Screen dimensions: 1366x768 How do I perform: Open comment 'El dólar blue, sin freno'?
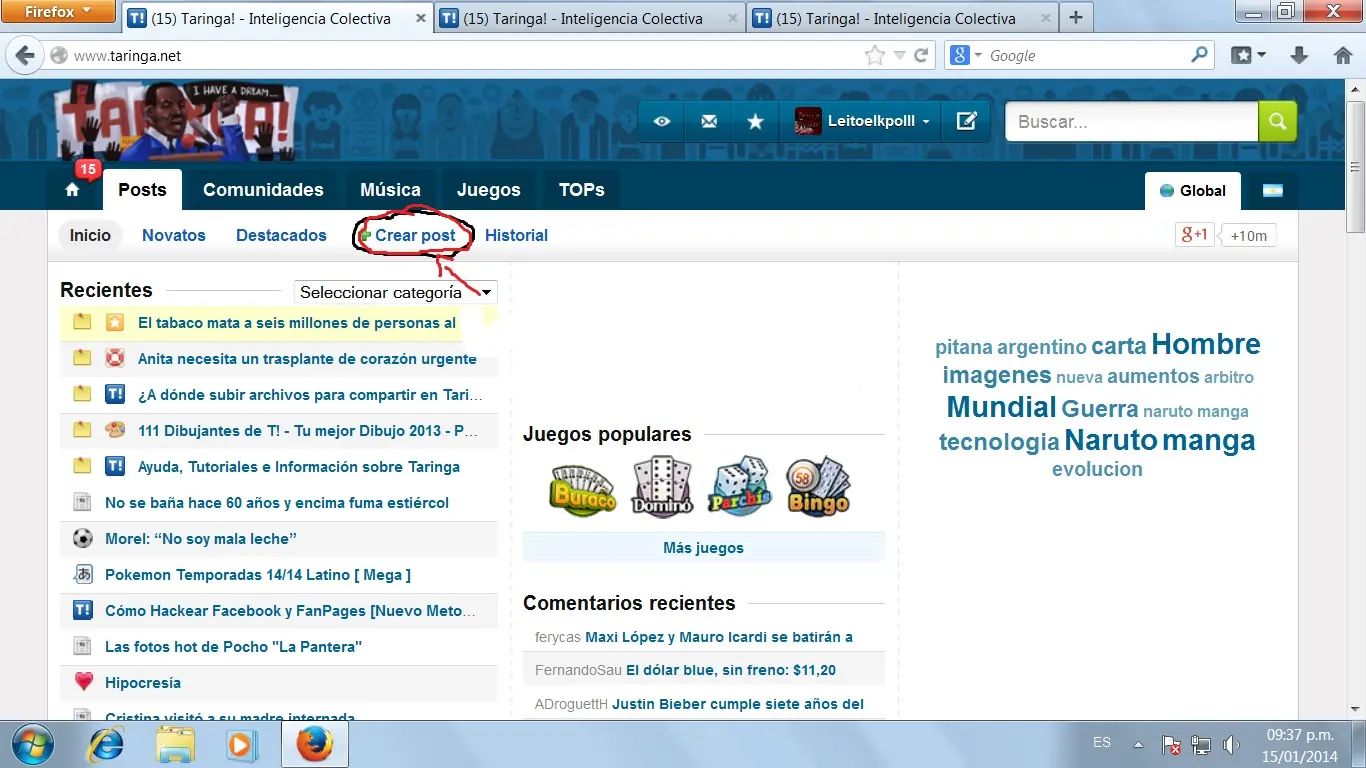click(731, 670)
